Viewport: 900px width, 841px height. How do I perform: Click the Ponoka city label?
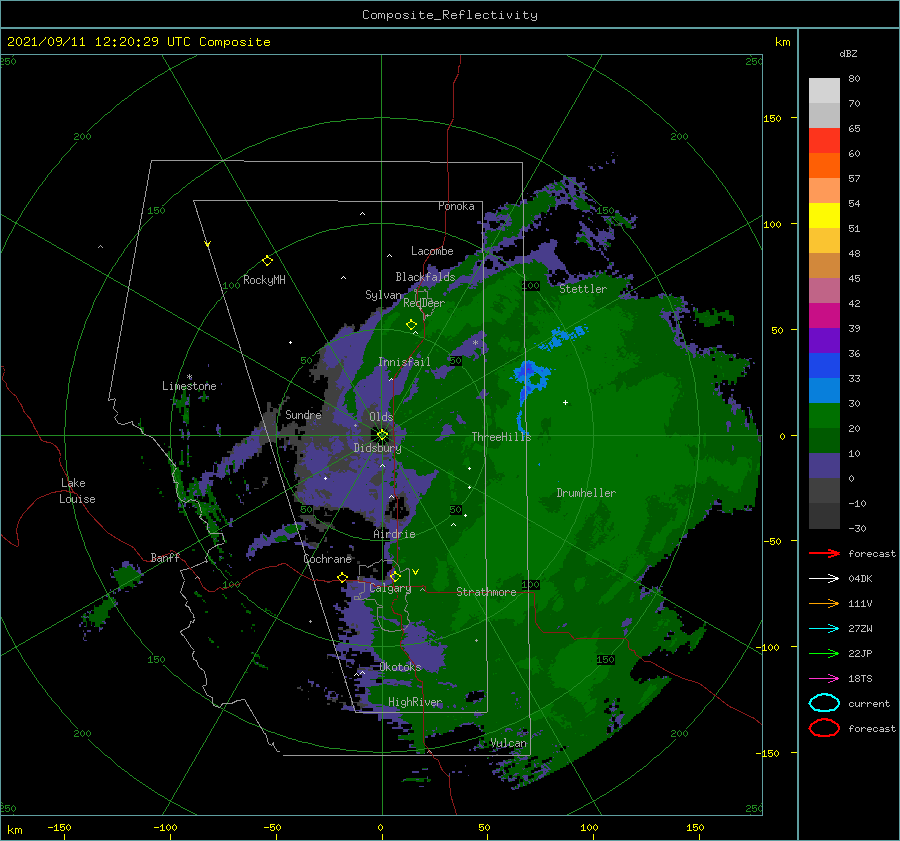[x=456, y=206]
